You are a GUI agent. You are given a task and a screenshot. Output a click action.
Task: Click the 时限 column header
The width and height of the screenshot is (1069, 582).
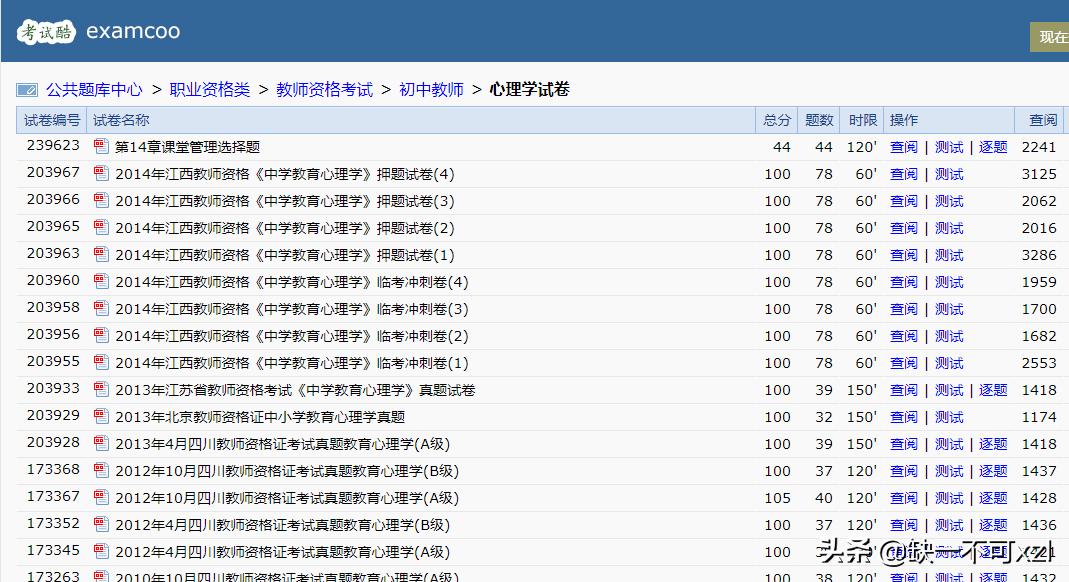(x=862, y=120)
